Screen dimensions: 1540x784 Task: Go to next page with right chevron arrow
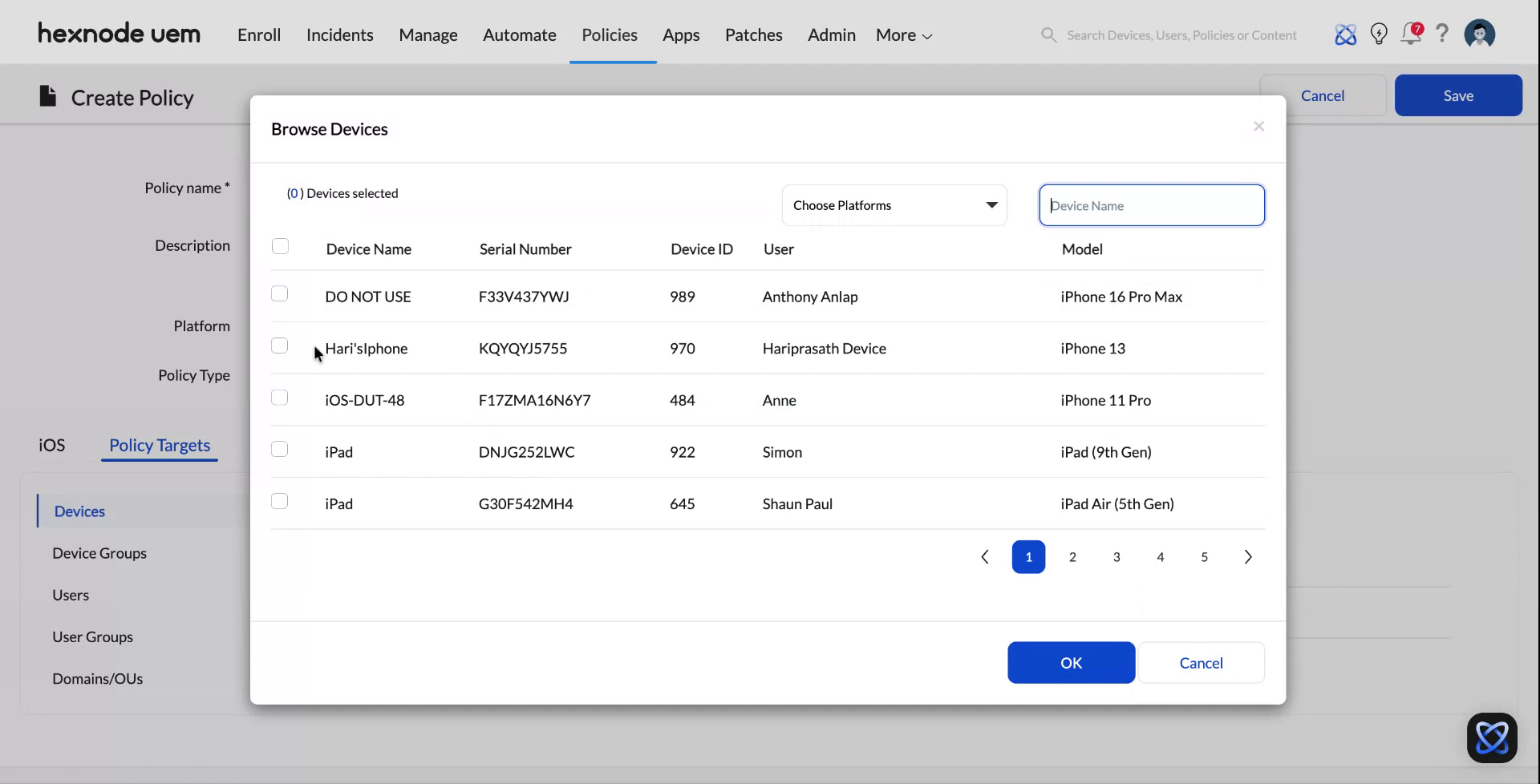coord(1247,556)
